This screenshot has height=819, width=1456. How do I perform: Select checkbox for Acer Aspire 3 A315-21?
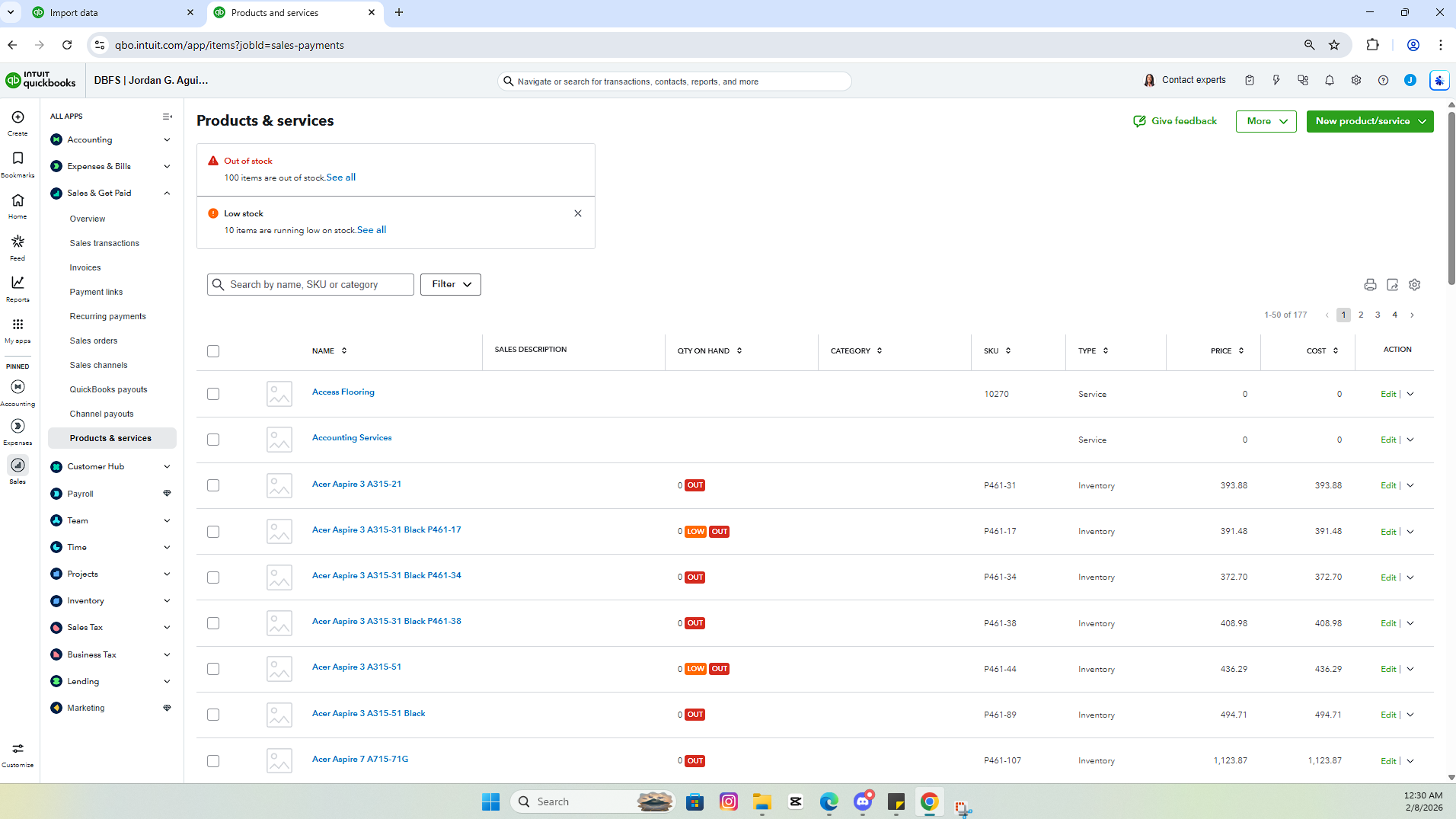coord(213,485)
